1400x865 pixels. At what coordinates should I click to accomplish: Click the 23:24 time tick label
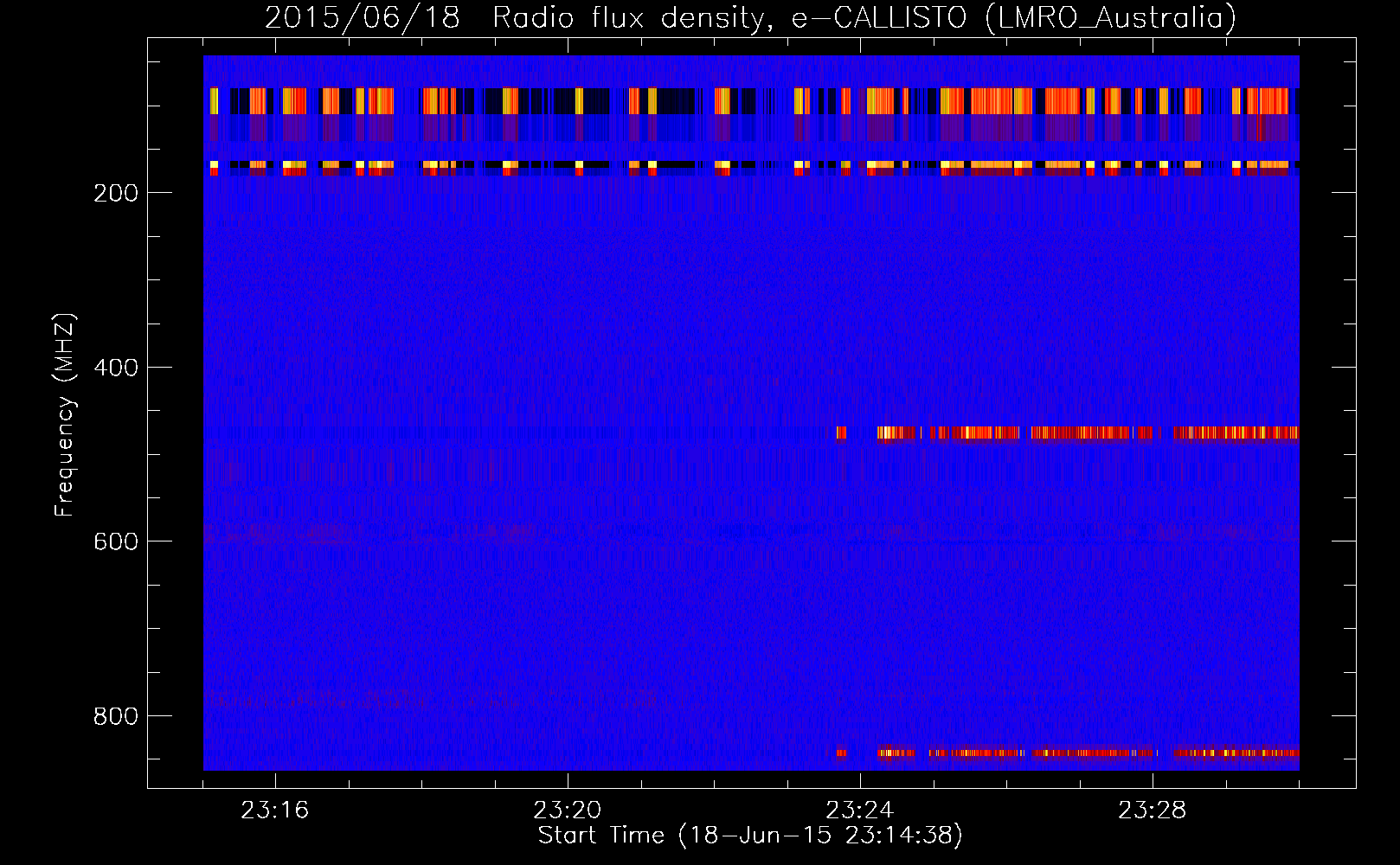860,811
